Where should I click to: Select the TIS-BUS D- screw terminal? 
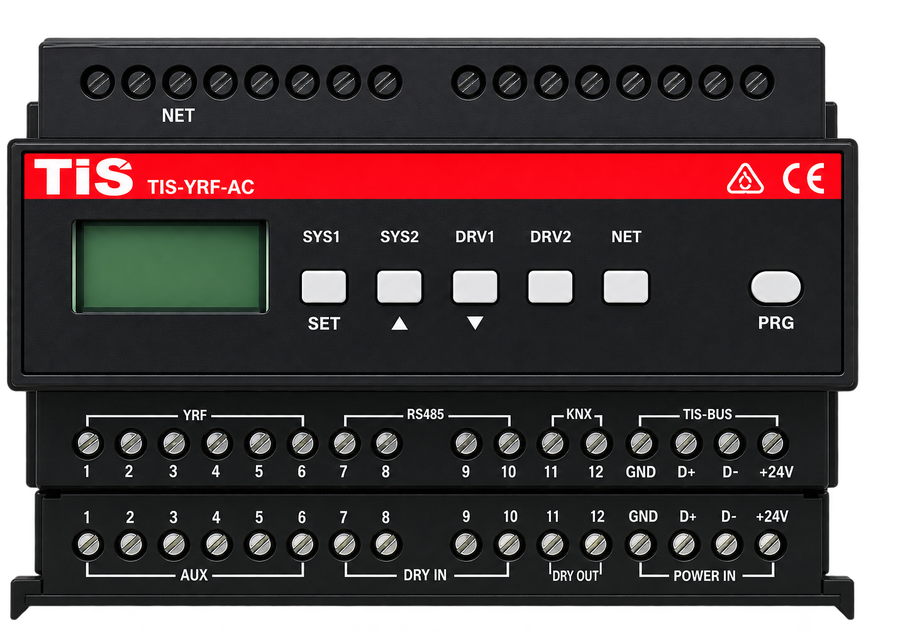coord(729,443)
